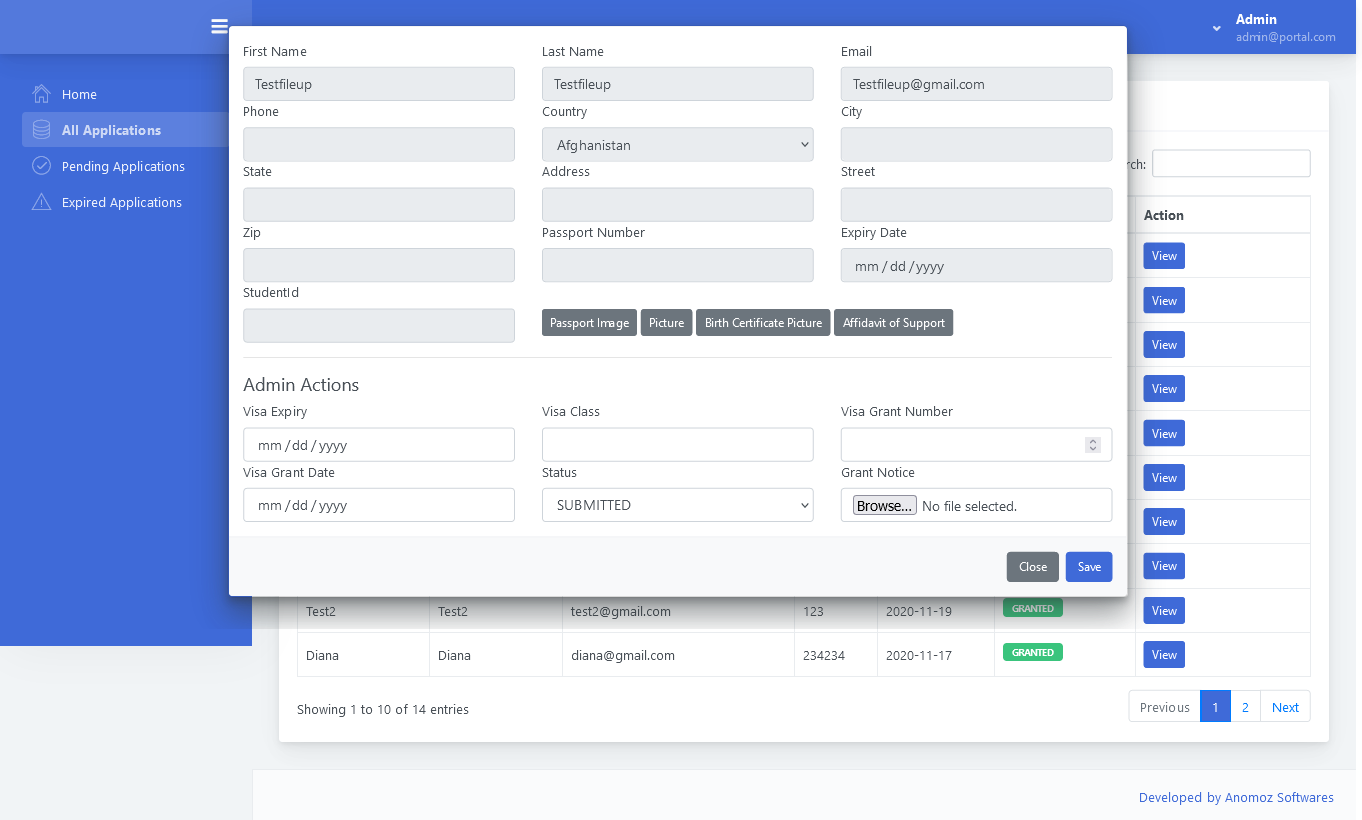Click the Visa Grant Number stepper arrows
Image resolution: width=1362 pixels, height=820 pixels.
[1093, 445]
